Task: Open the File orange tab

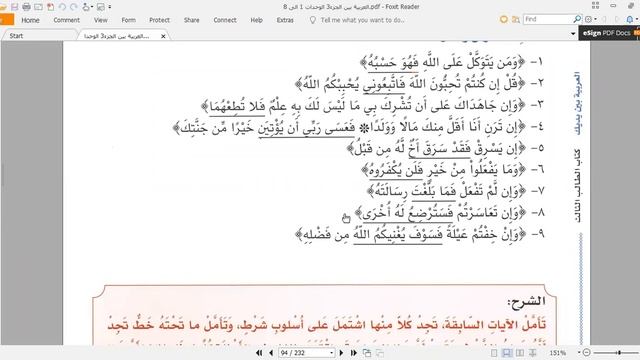Action: pos(7,20)
